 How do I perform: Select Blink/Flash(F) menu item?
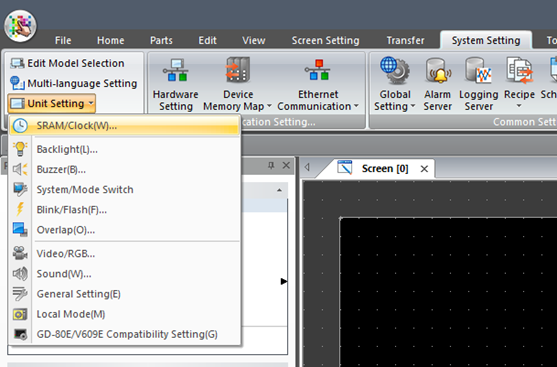coord(124,210)
